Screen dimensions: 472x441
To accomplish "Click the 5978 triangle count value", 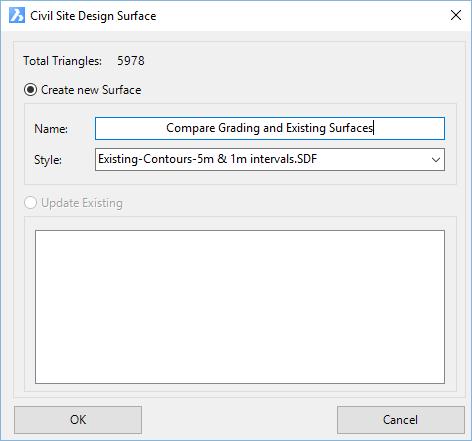I will (x=131, y=61).
